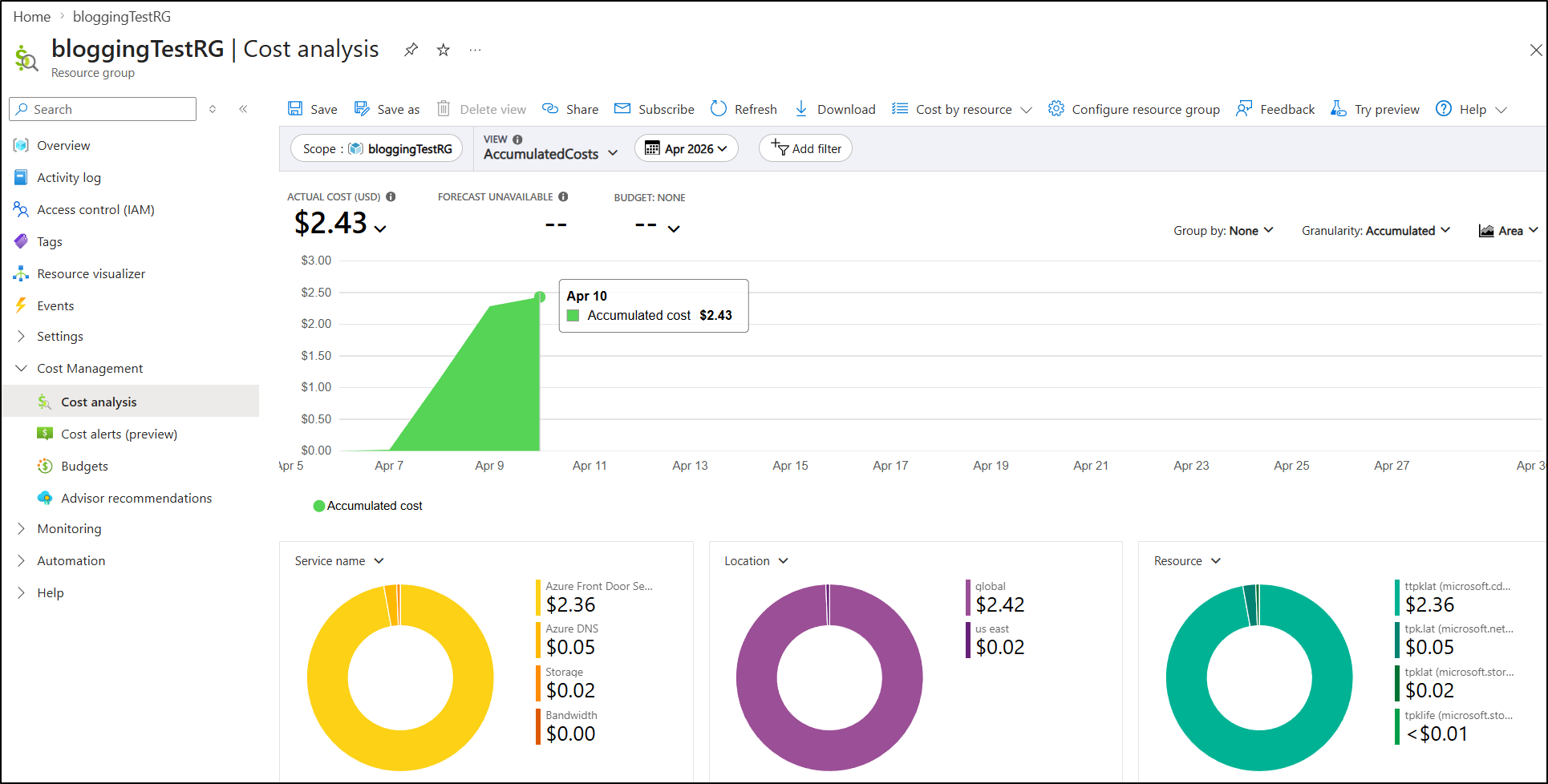Click actual cost info icon
Image resolution: width=1548 pixels, height=784 pixels.
(391, 196)
